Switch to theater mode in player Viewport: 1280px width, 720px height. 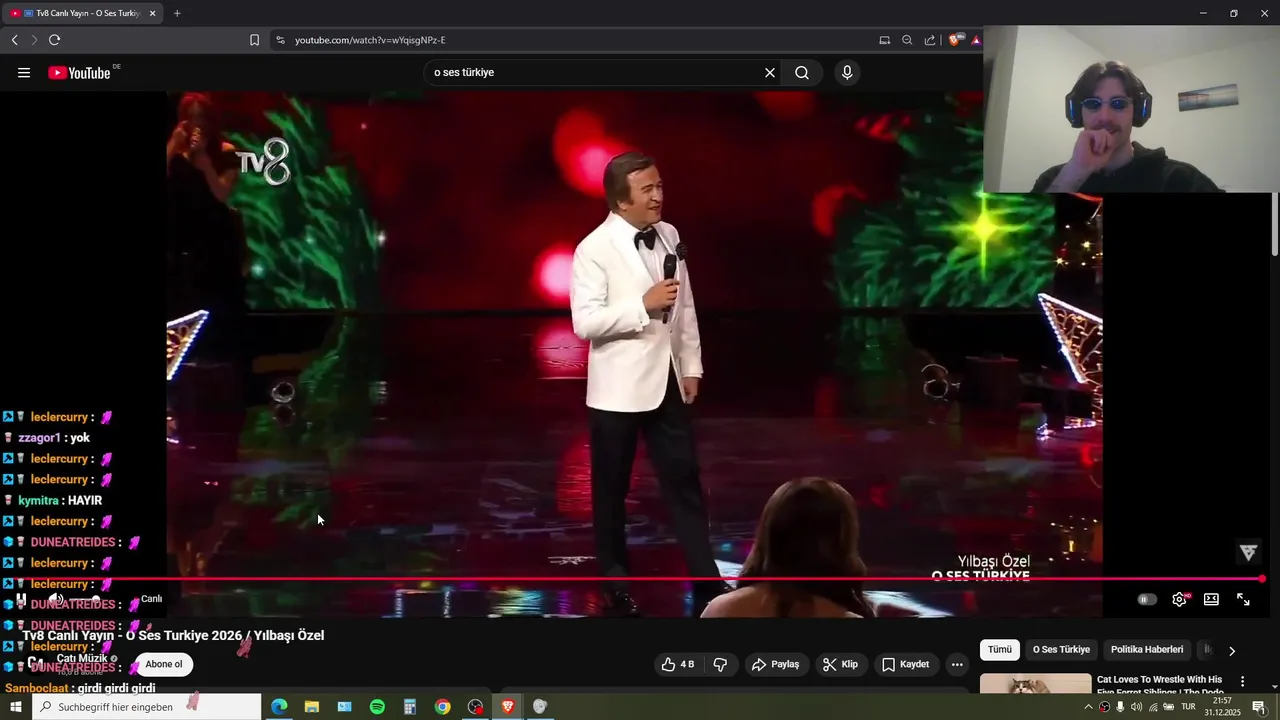(x=1211, y=599)
